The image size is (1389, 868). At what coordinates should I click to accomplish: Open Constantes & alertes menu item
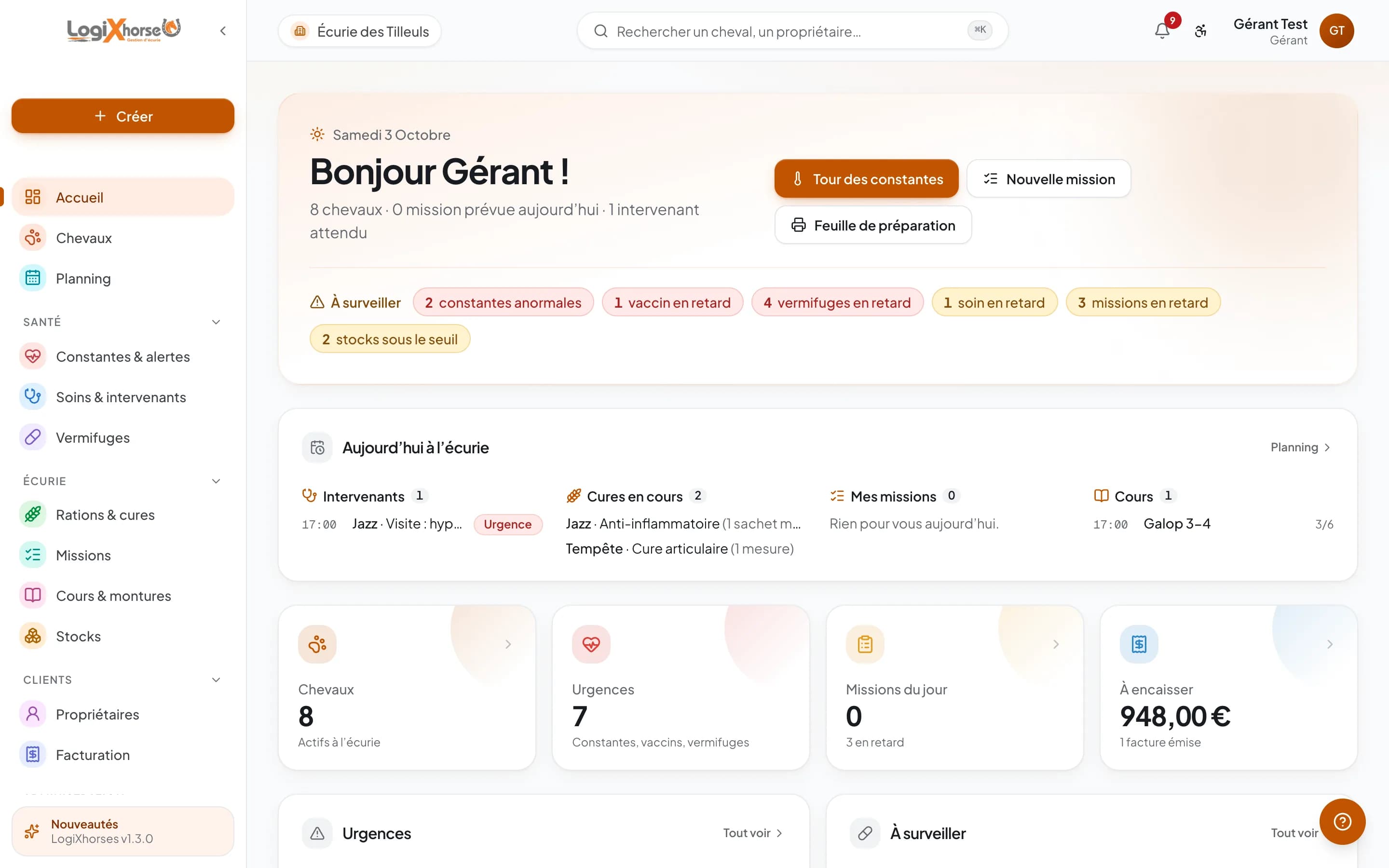pyautogui.click(x=123, y=356)
